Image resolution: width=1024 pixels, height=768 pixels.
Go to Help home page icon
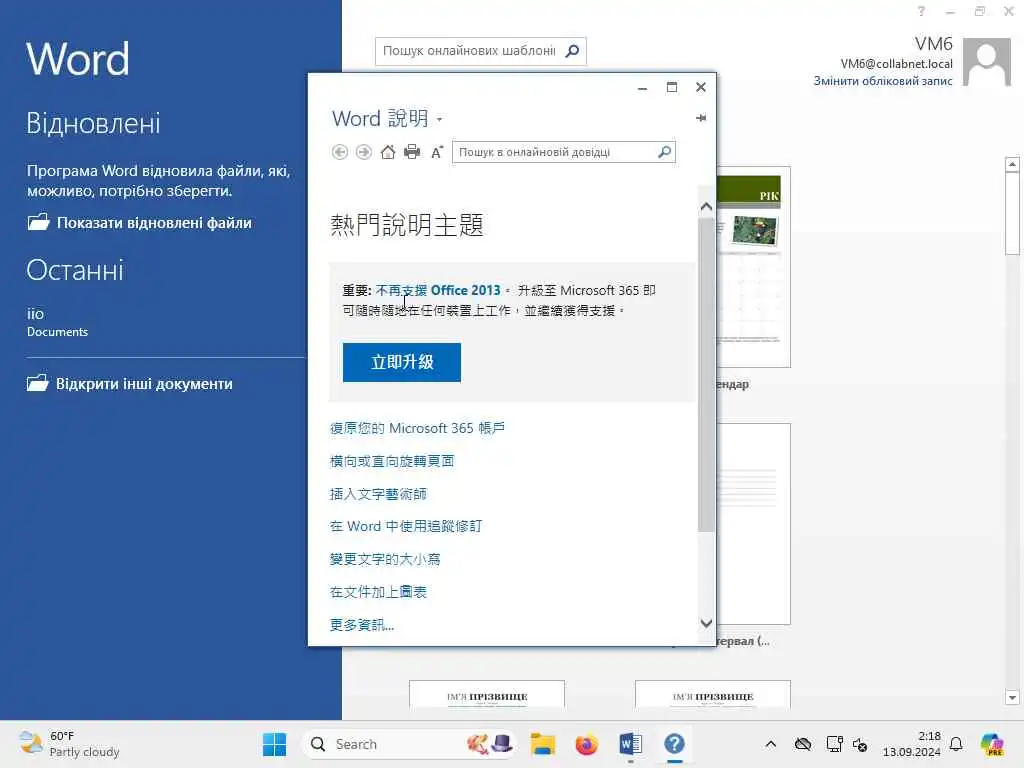tap(388, 152)
